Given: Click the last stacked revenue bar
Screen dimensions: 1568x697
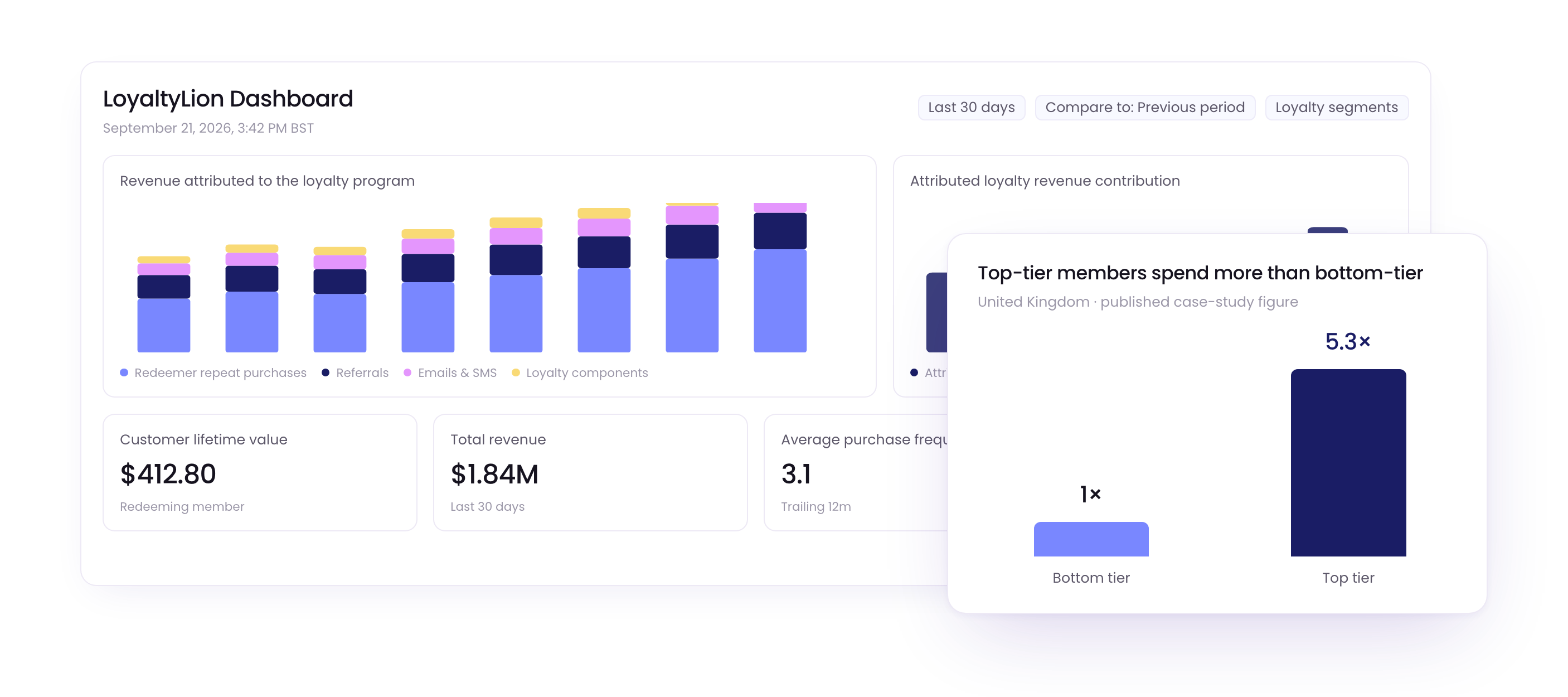Looking at the screenshot, I should [x=780, y=278].
